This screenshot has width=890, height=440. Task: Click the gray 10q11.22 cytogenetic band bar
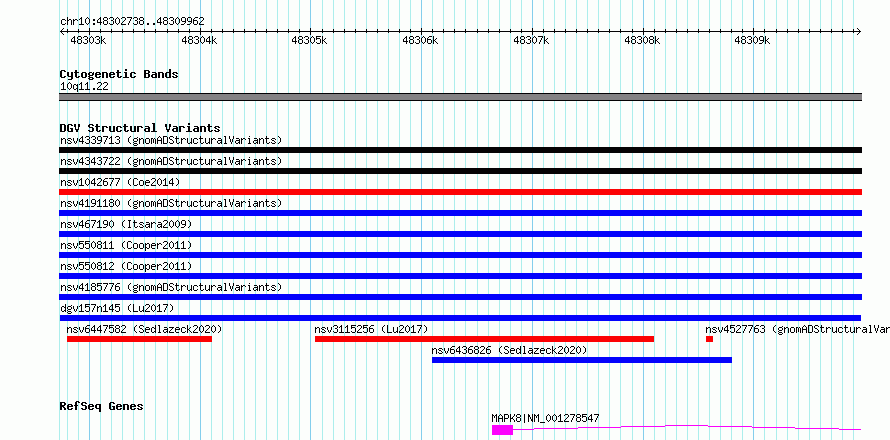460,97
